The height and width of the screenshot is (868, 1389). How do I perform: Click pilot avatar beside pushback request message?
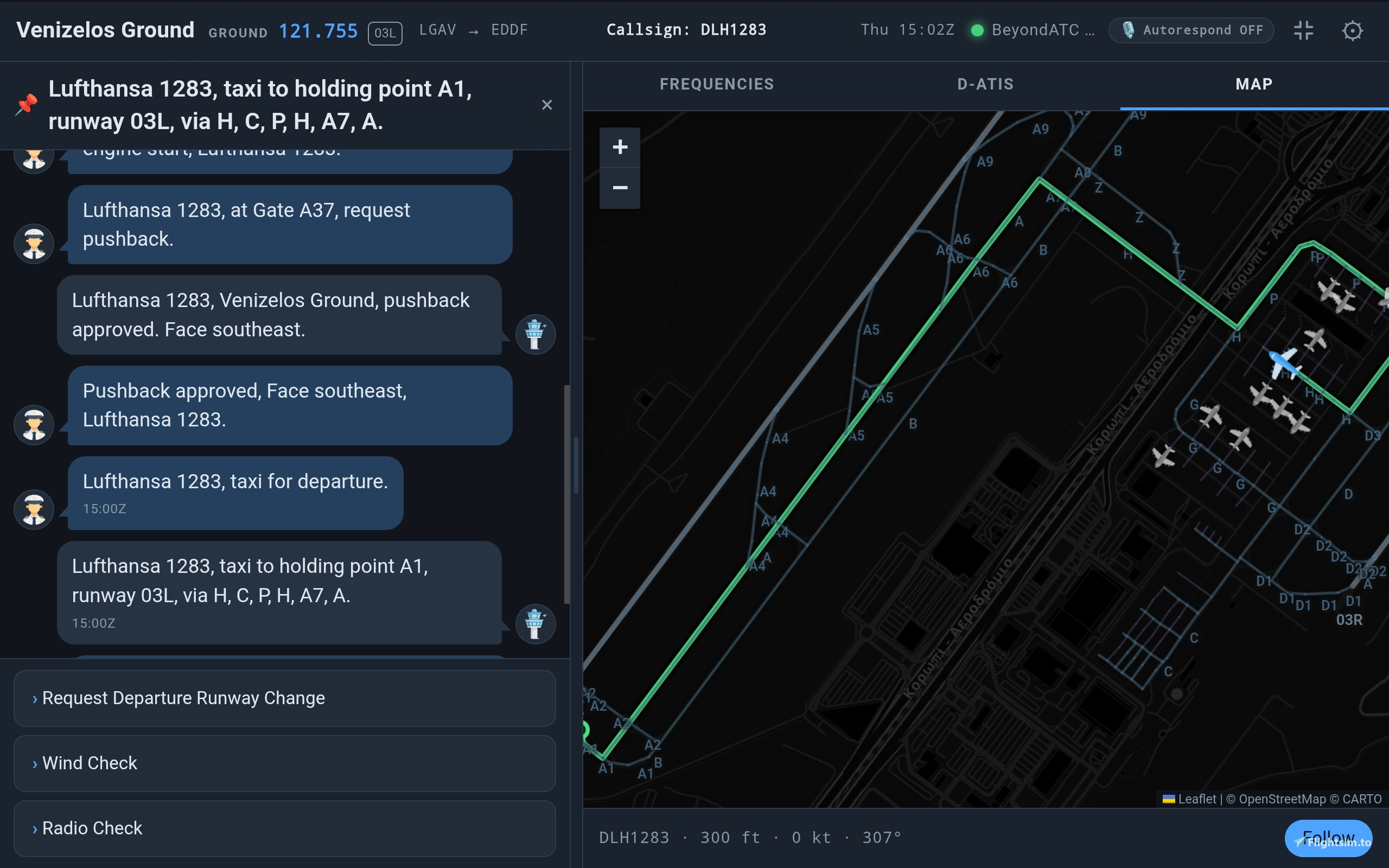(x=34, y=244)
